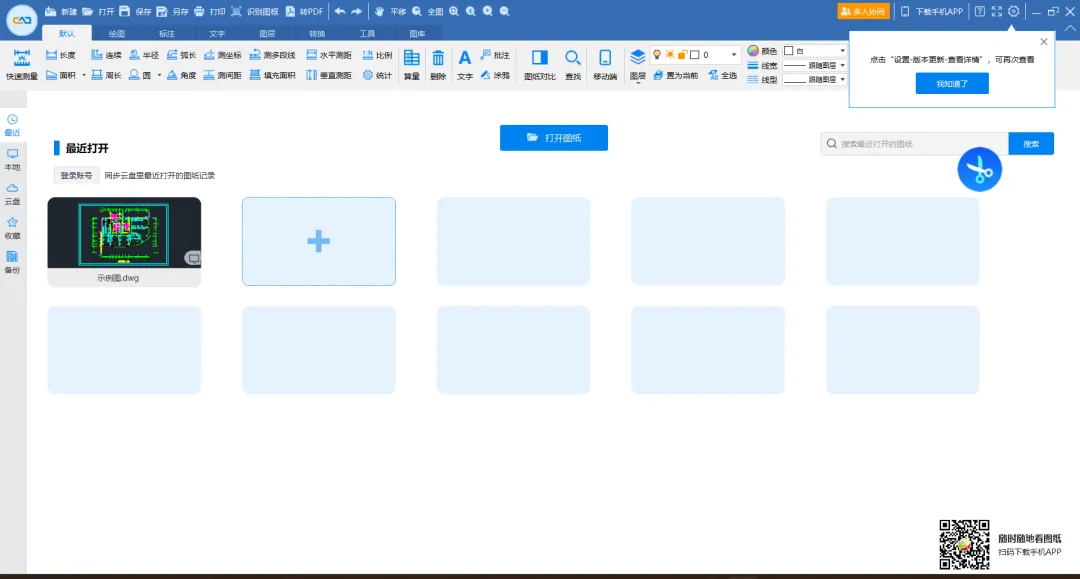1080x579 pixels.
Task: Open the 移动端 mobile tool
Action: 605,65
